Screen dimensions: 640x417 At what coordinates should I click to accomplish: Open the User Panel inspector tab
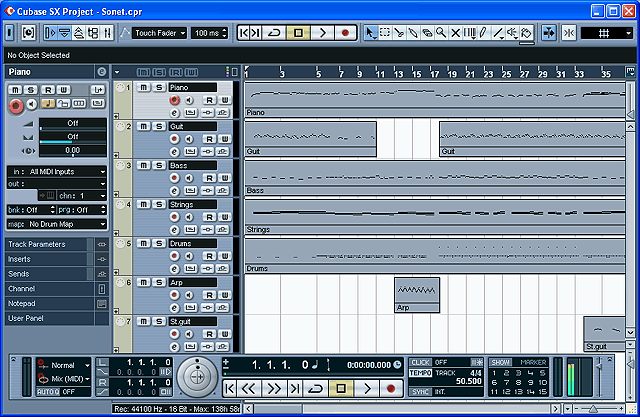click(x=57, y=318)
